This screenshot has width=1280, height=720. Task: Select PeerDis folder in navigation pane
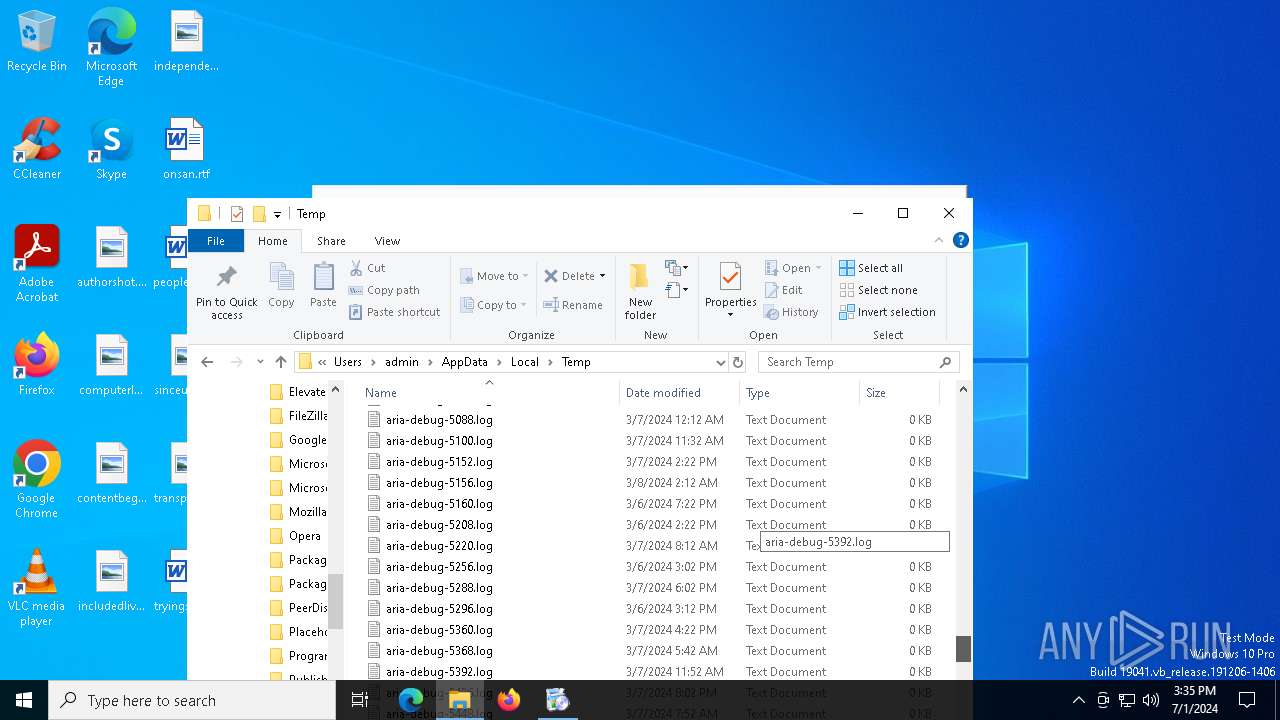pyautogui.click(x=298, y=608)
